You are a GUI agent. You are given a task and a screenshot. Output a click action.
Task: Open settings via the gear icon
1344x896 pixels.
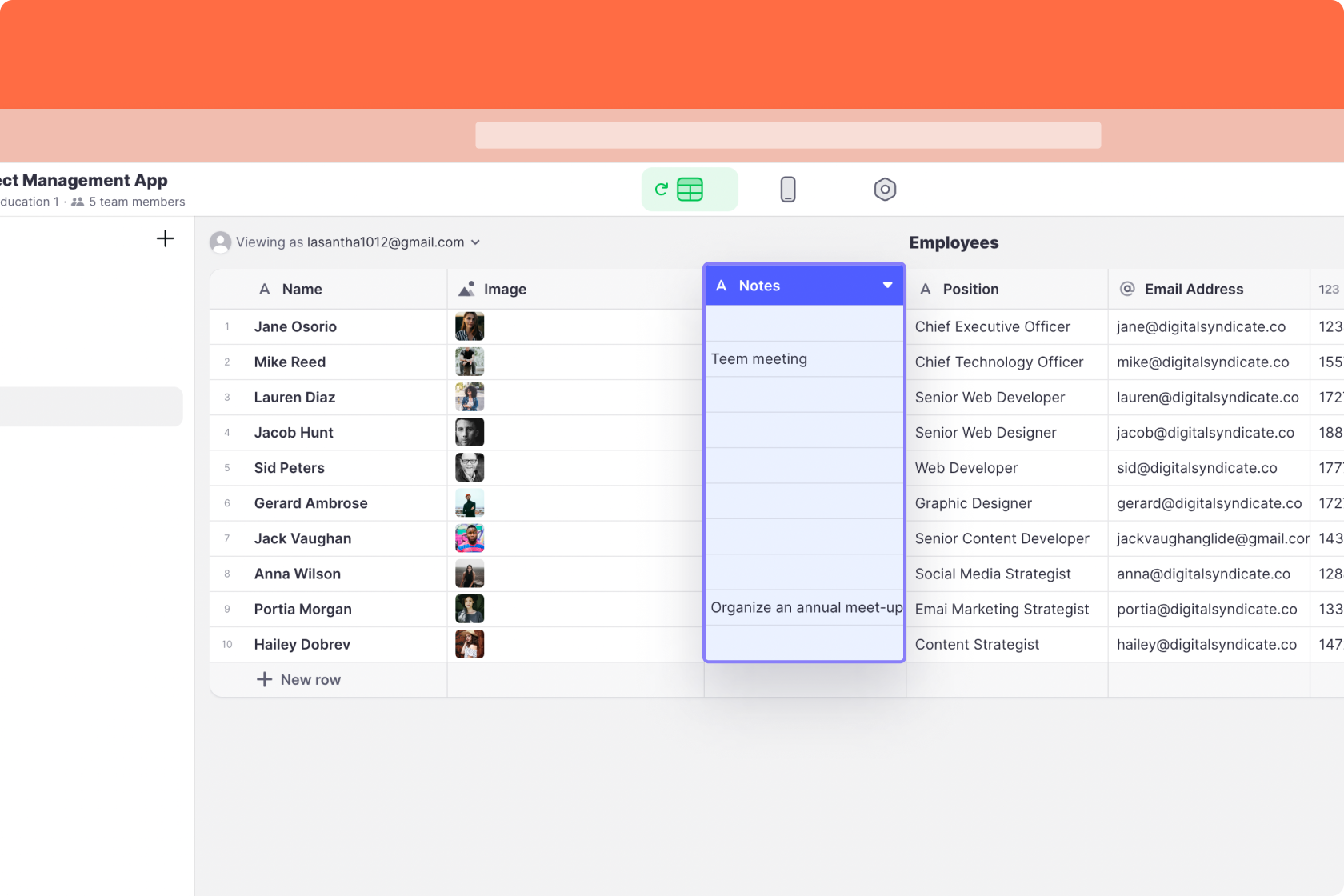885,189
